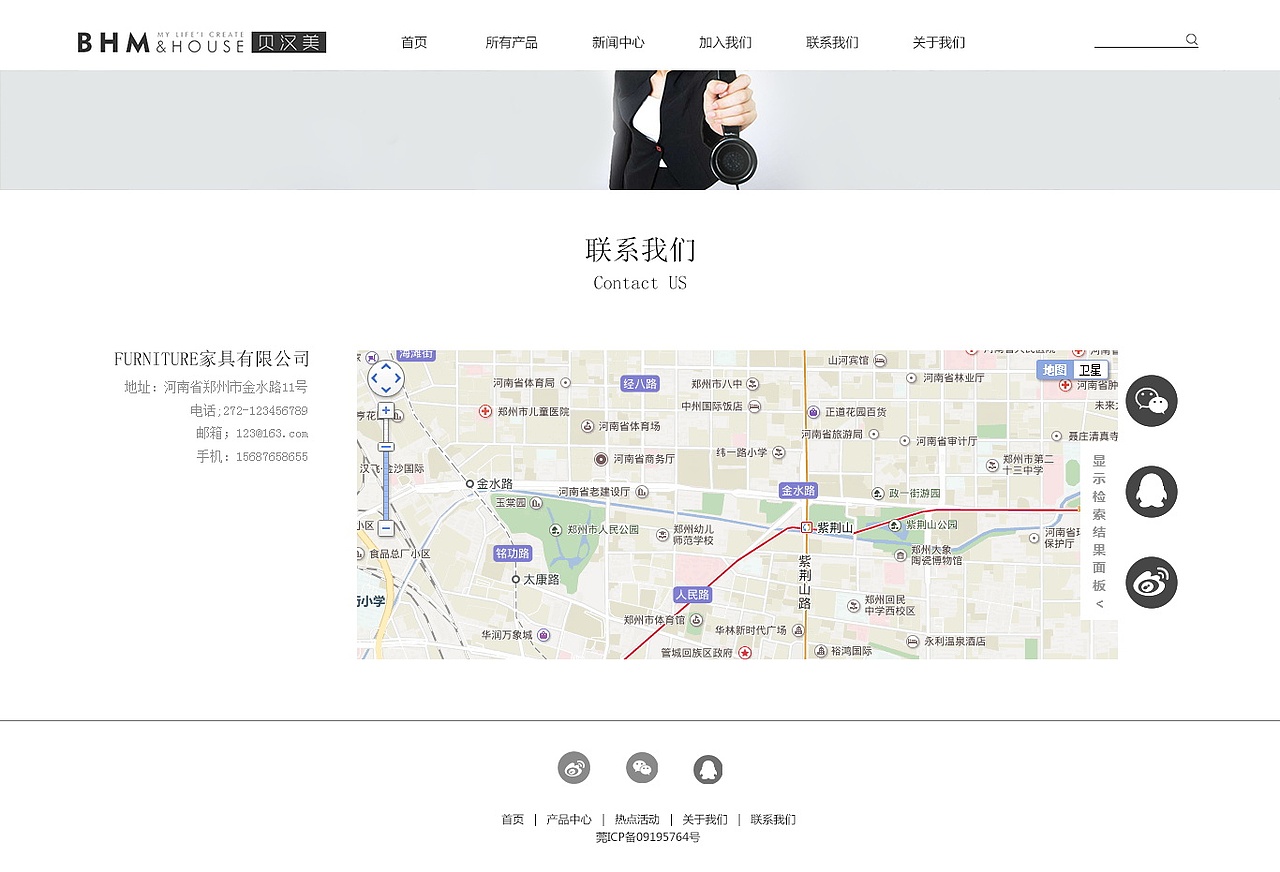Click the BHM & HOUSE logo
The height and width of the screenshot is (872, 1280).
pyautogui.click(x=202, y=42)
